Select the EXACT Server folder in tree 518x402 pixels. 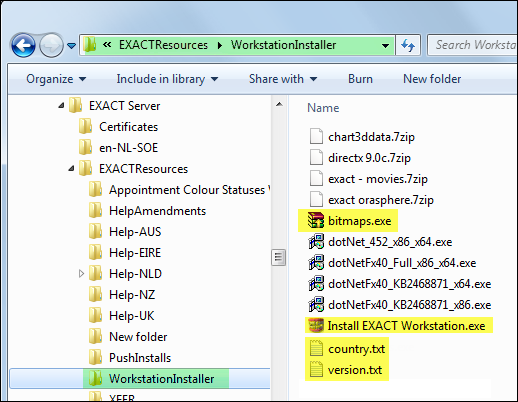pos(124,106)
